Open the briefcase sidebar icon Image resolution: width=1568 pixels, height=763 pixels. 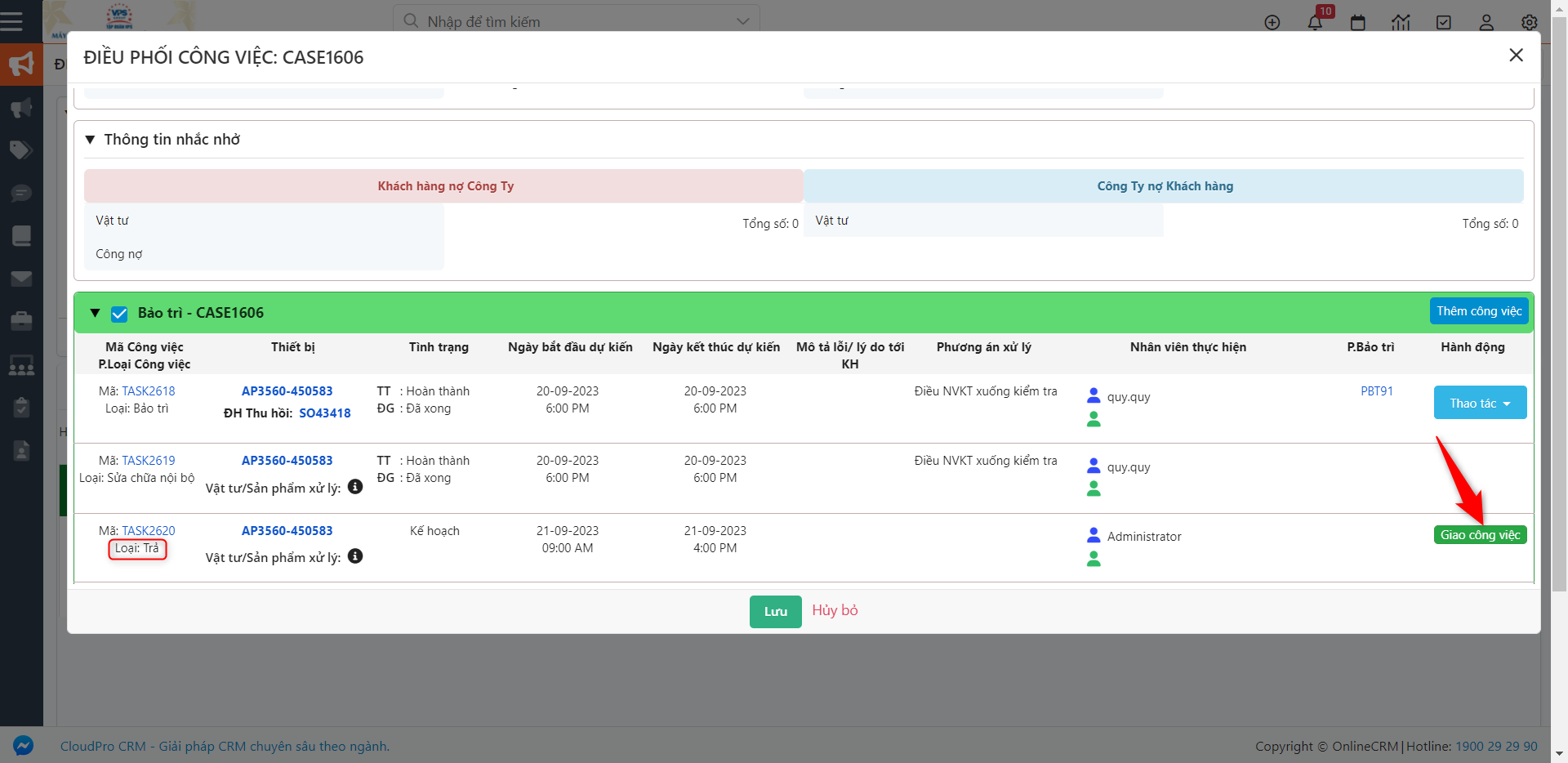tap(21, 321)
